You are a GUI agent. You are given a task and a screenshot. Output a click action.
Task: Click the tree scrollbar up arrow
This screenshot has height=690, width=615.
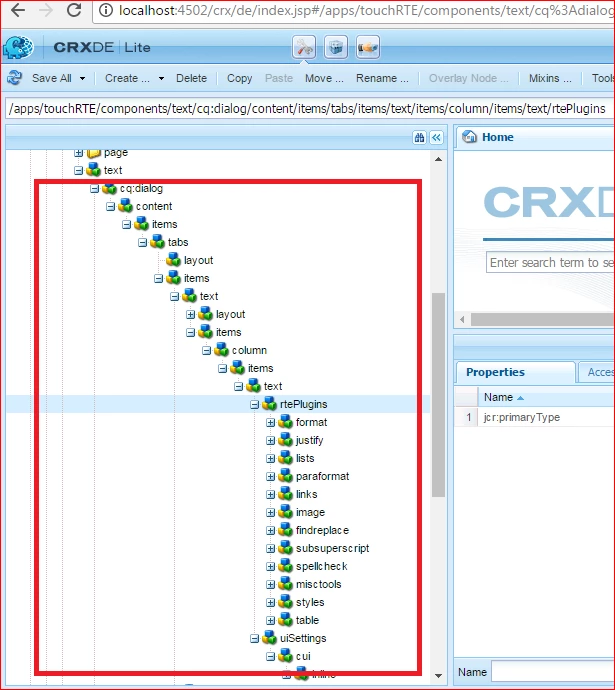pos(438,159)
